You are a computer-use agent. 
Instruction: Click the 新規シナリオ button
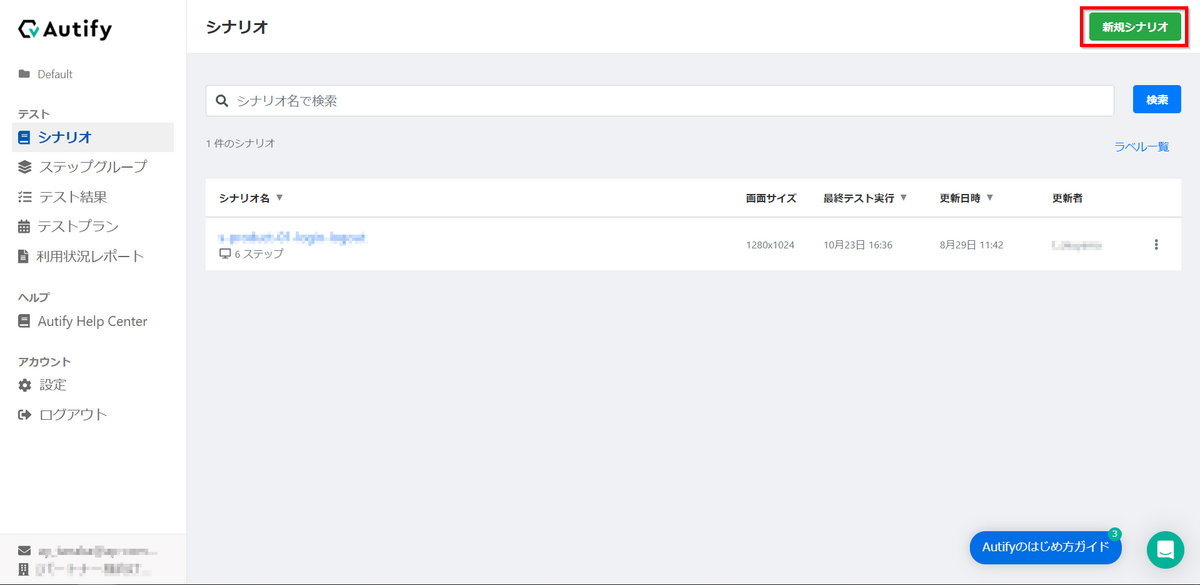point(1133,26)
